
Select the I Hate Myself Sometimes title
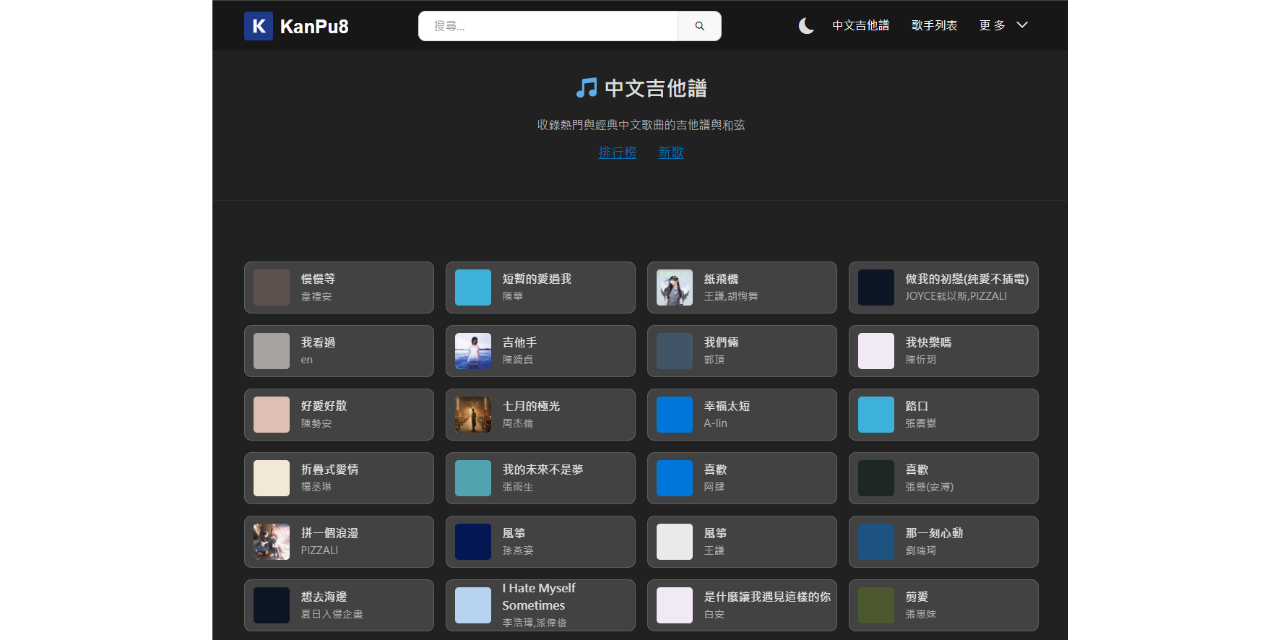point(539,596)
